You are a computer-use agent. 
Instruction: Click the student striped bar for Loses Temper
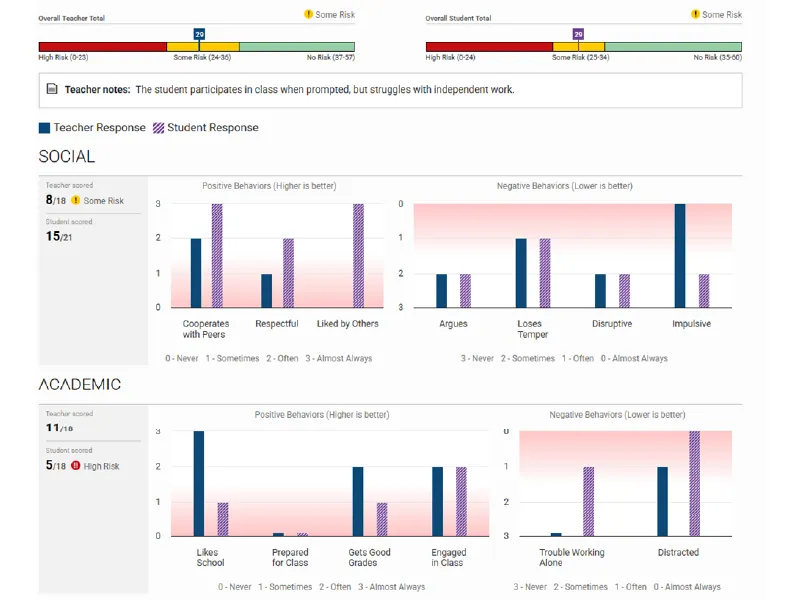[x=545, y=273]
